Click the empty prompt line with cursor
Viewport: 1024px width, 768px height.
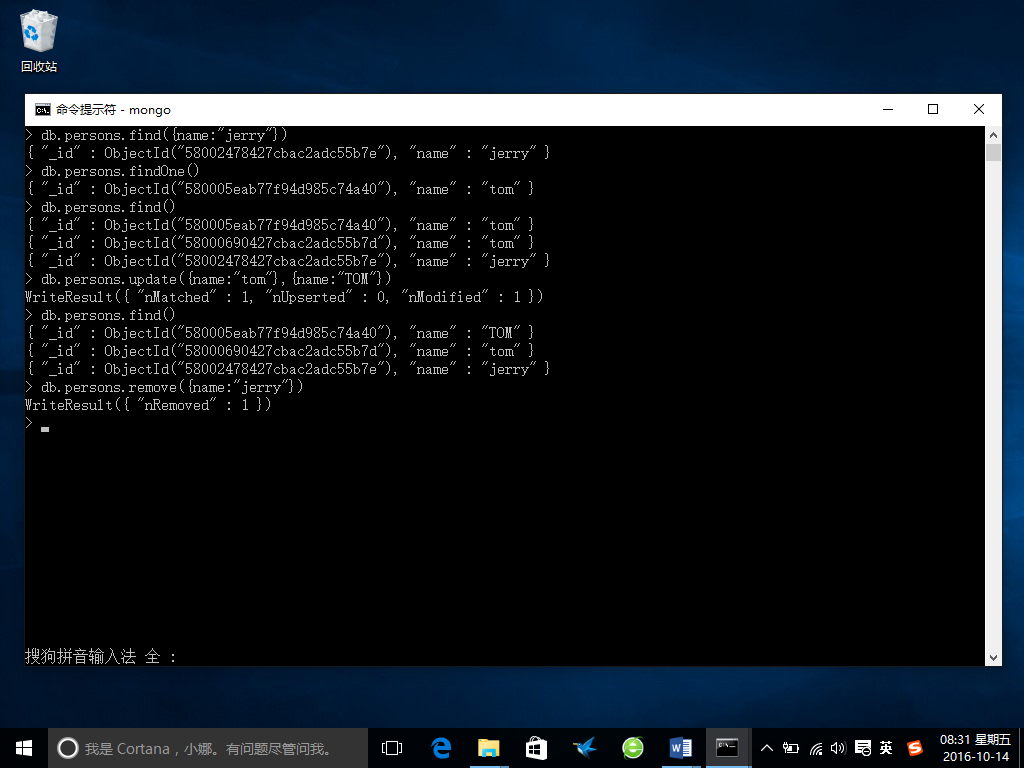click(x=37, y=424)
